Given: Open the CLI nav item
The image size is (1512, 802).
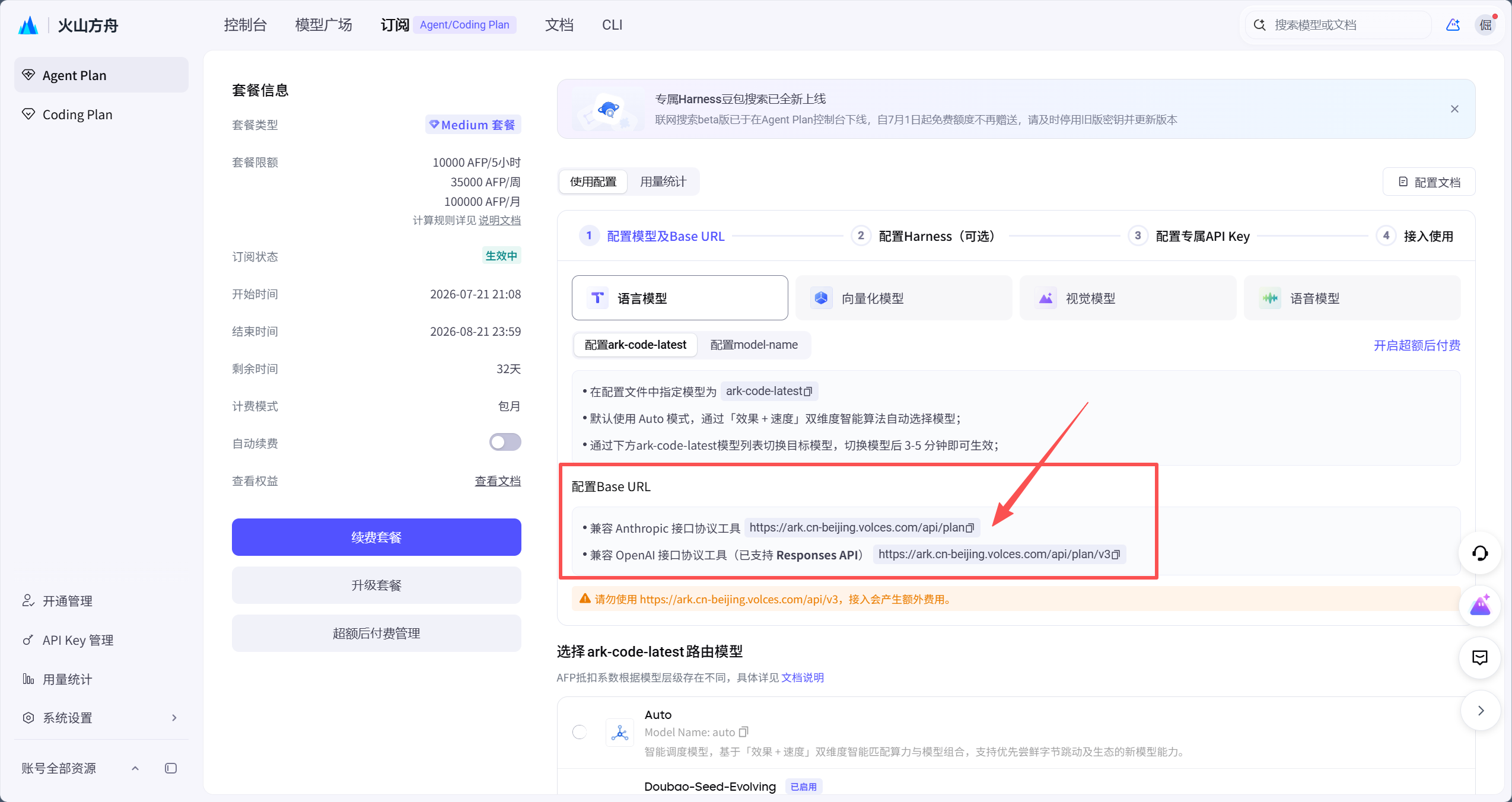Looking at the screenshot, I should (x=612, y=25).
